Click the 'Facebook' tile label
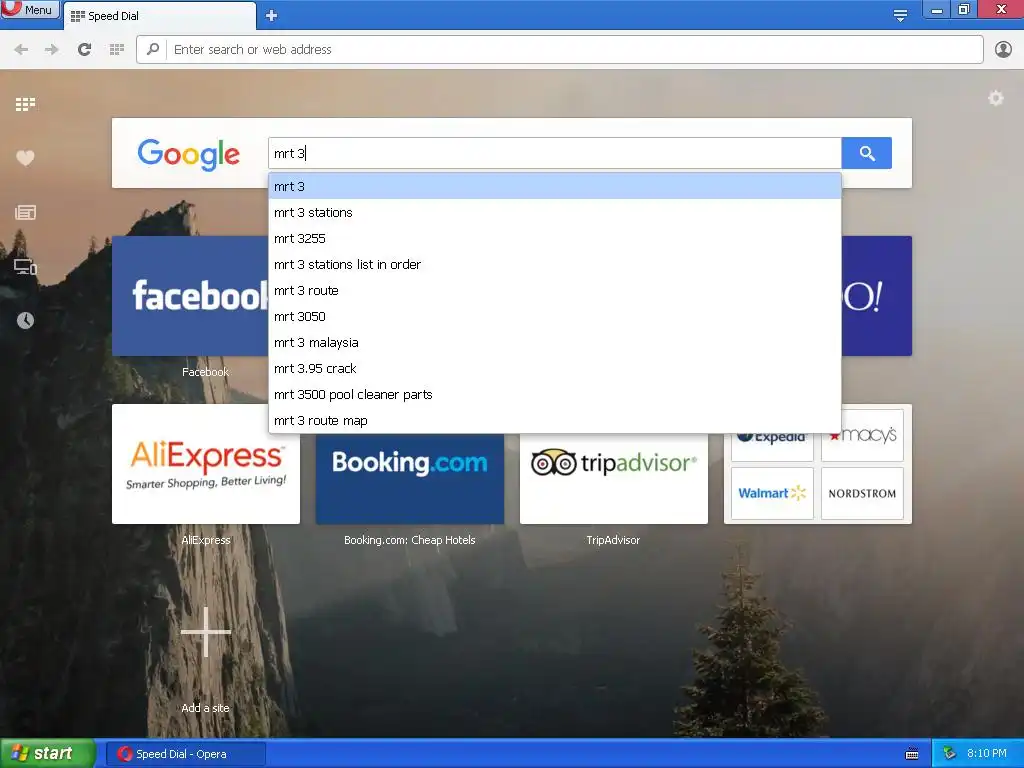 205,372
